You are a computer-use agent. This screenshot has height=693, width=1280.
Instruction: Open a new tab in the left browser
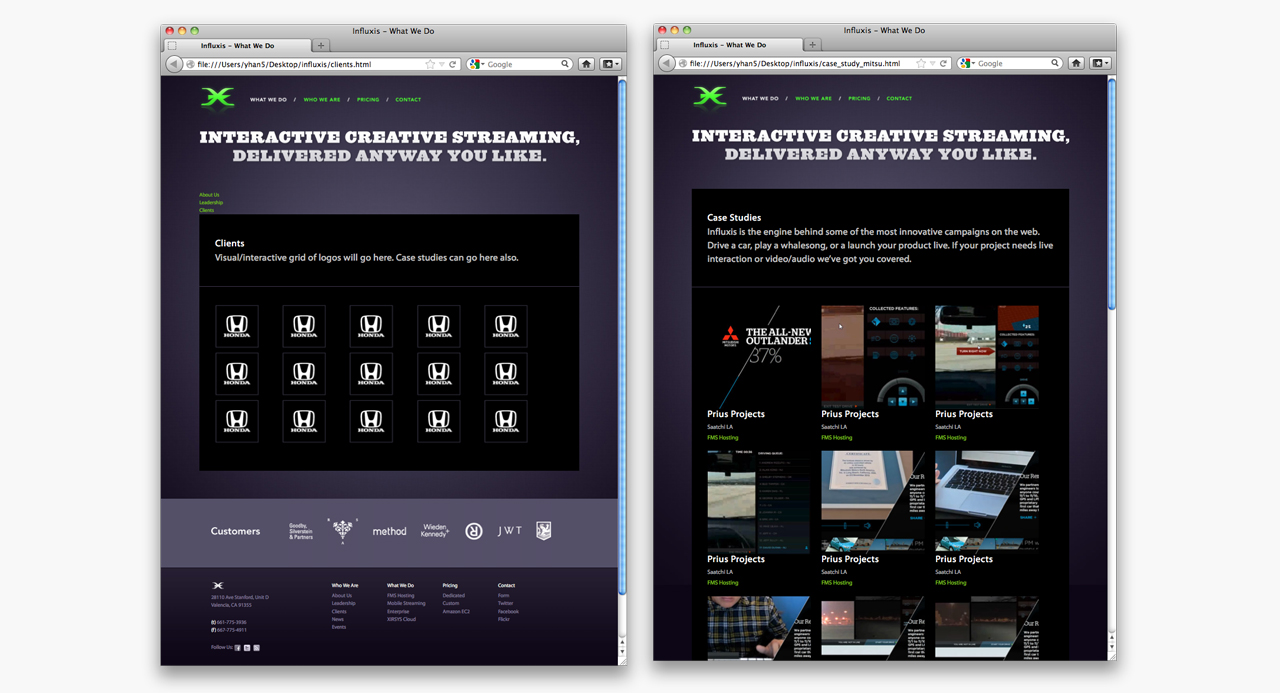[321, 45]
